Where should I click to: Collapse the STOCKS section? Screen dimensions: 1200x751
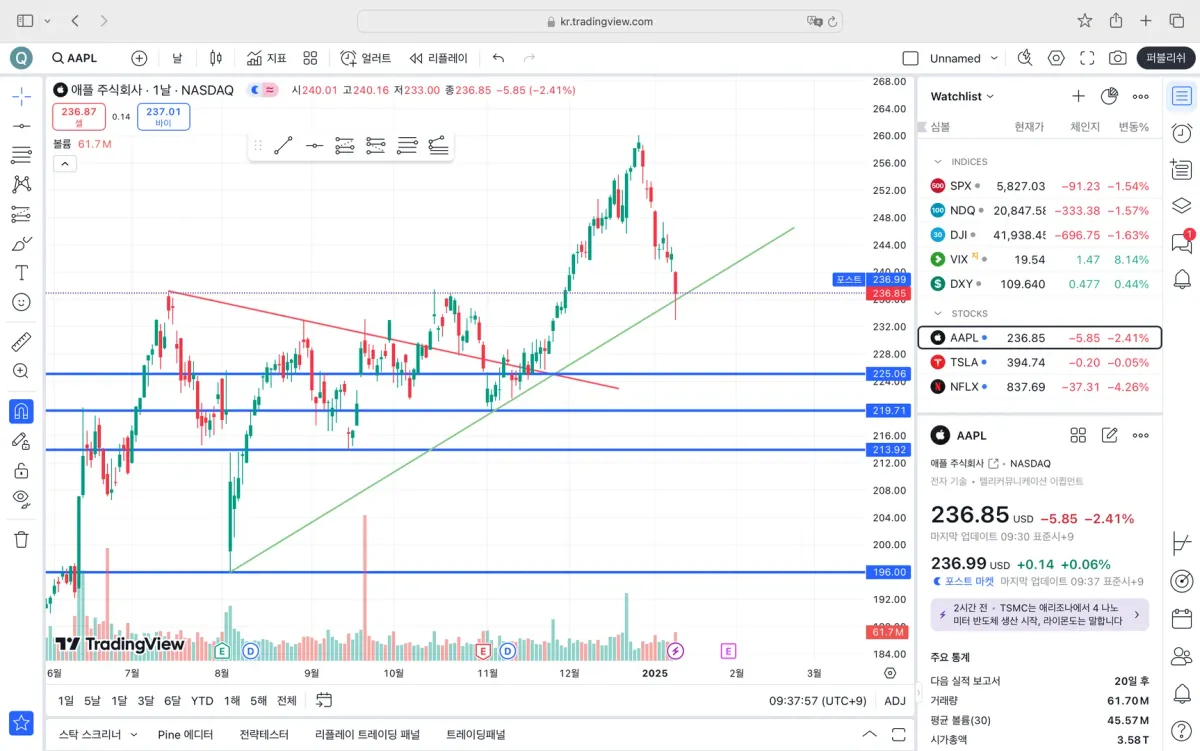tap(938, 313)
